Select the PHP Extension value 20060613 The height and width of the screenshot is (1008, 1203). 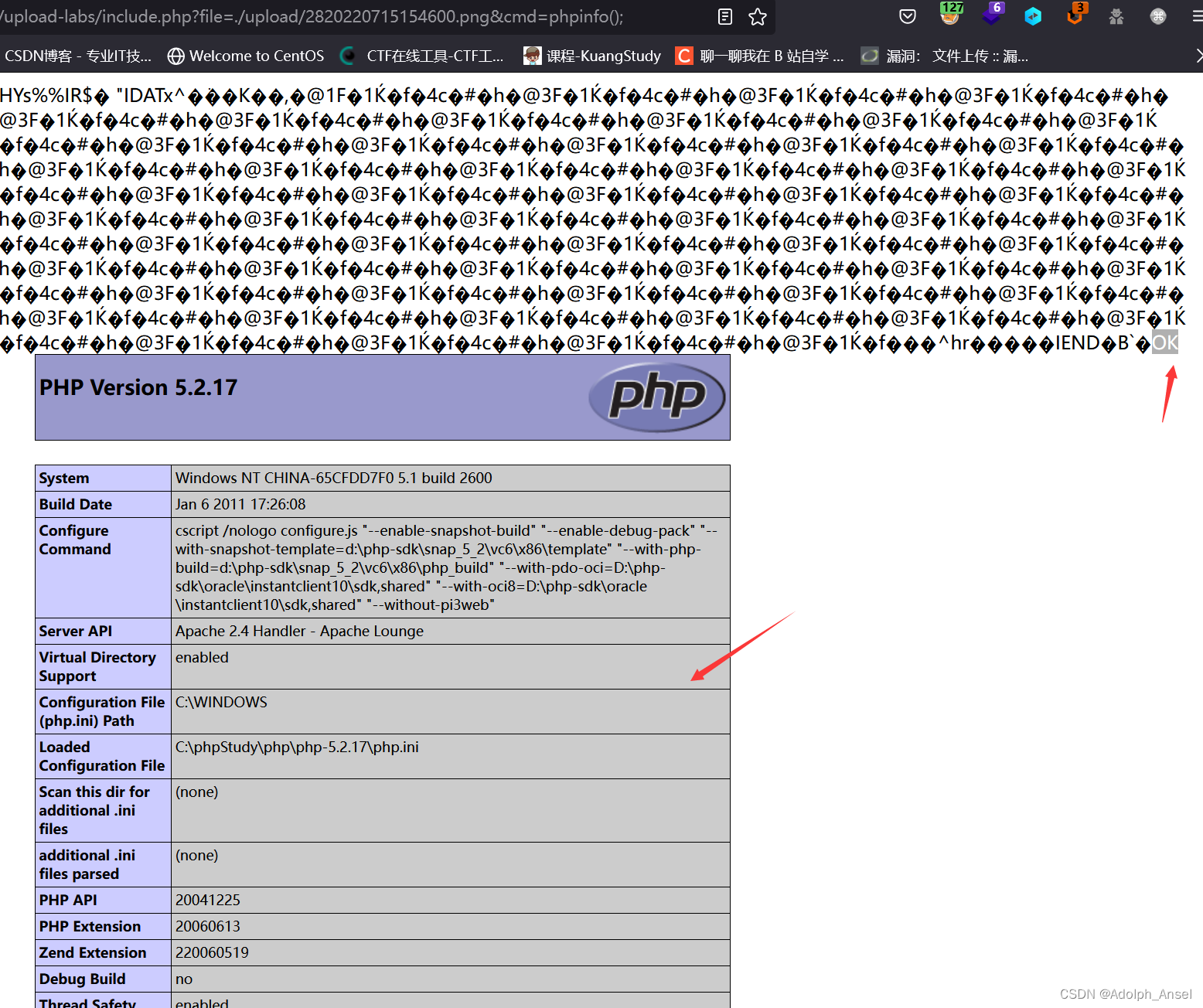208,926
